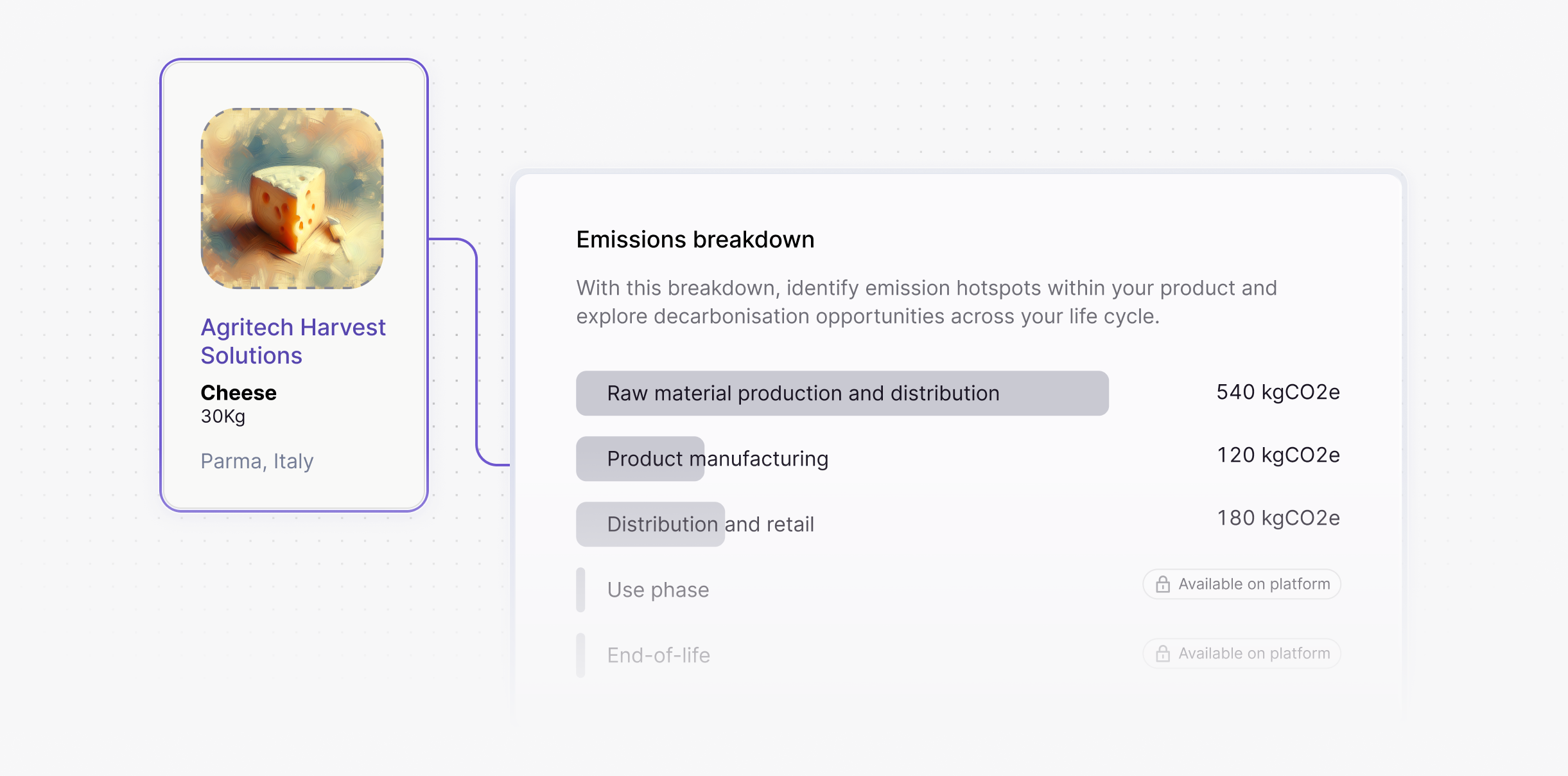Click the End-of-life row label

coord(659,655)
